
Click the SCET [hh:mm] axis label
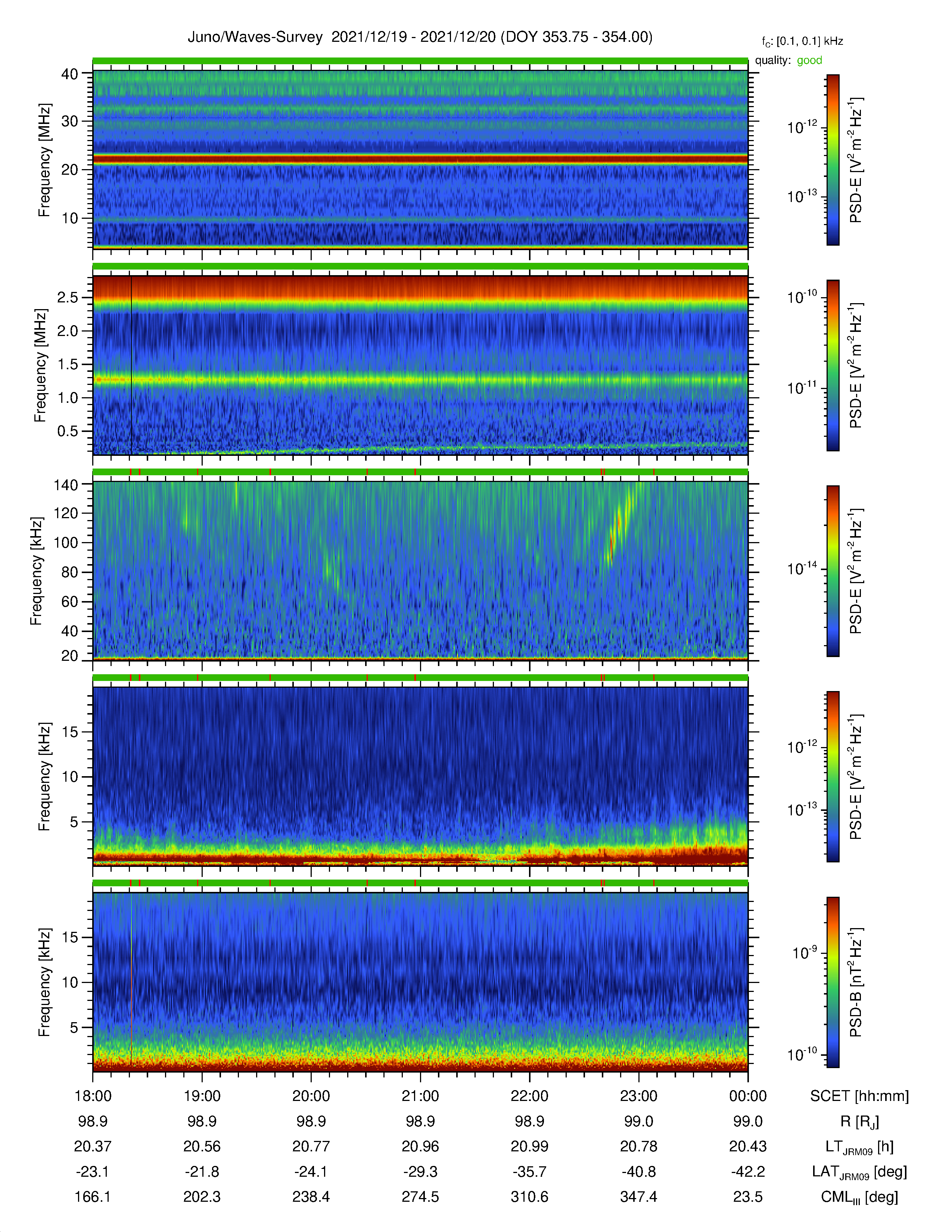click(x=859, y=1096)
